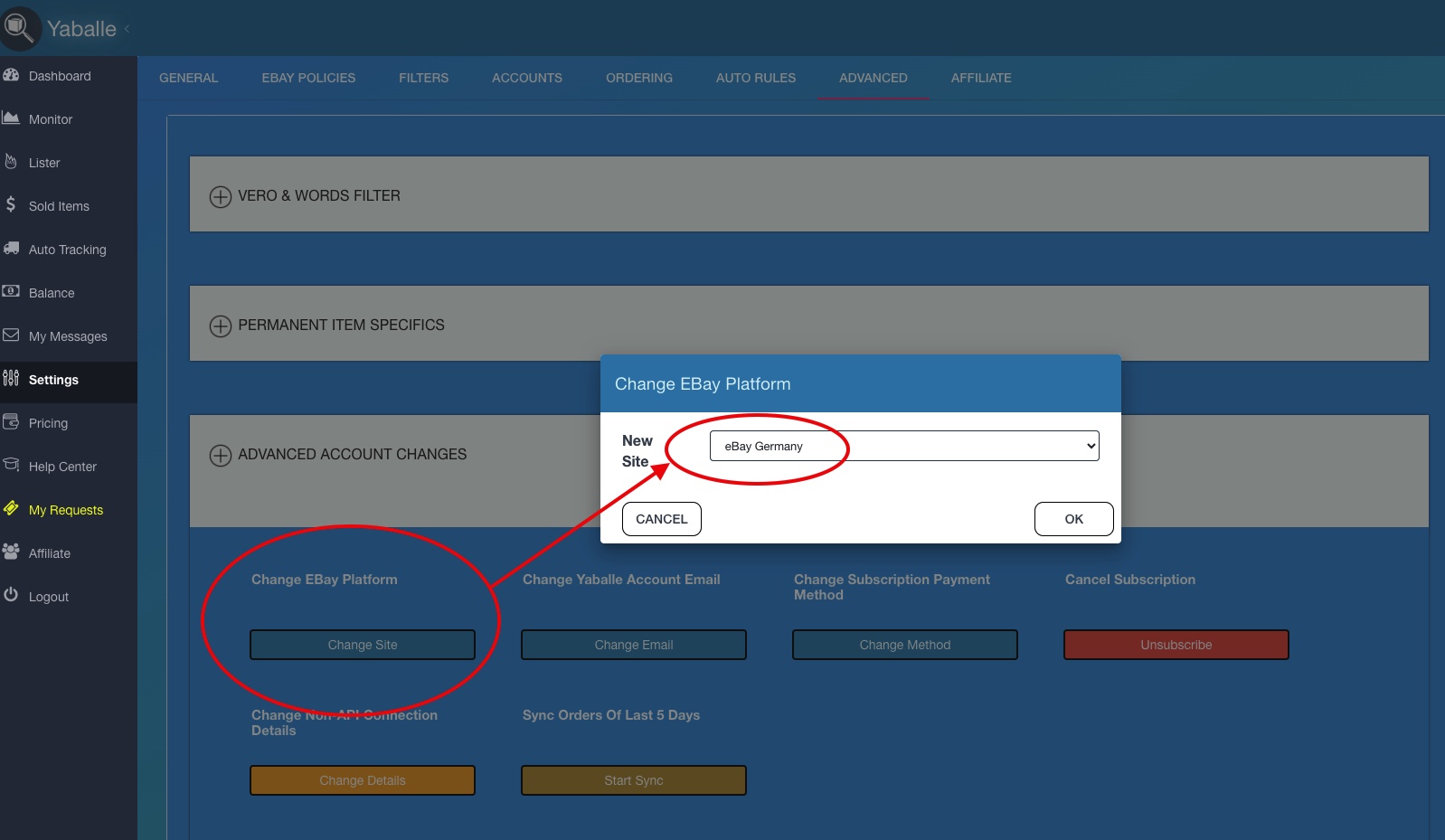Viewport: 1445px width, 840px height.
Task: Click the Change Site button
Action: pos(363,645)
